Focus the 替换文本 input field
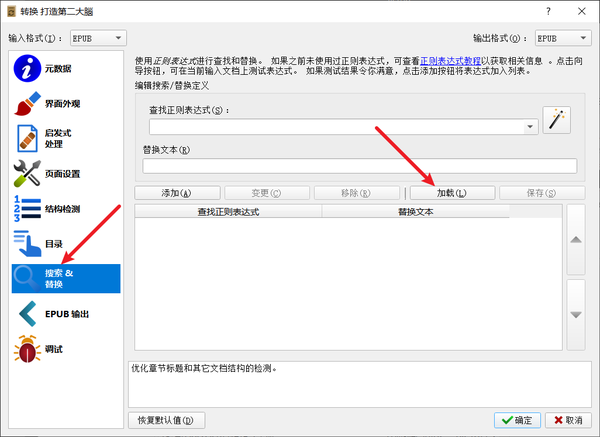This screenshot has height=437, width=600. pos(360,166)
